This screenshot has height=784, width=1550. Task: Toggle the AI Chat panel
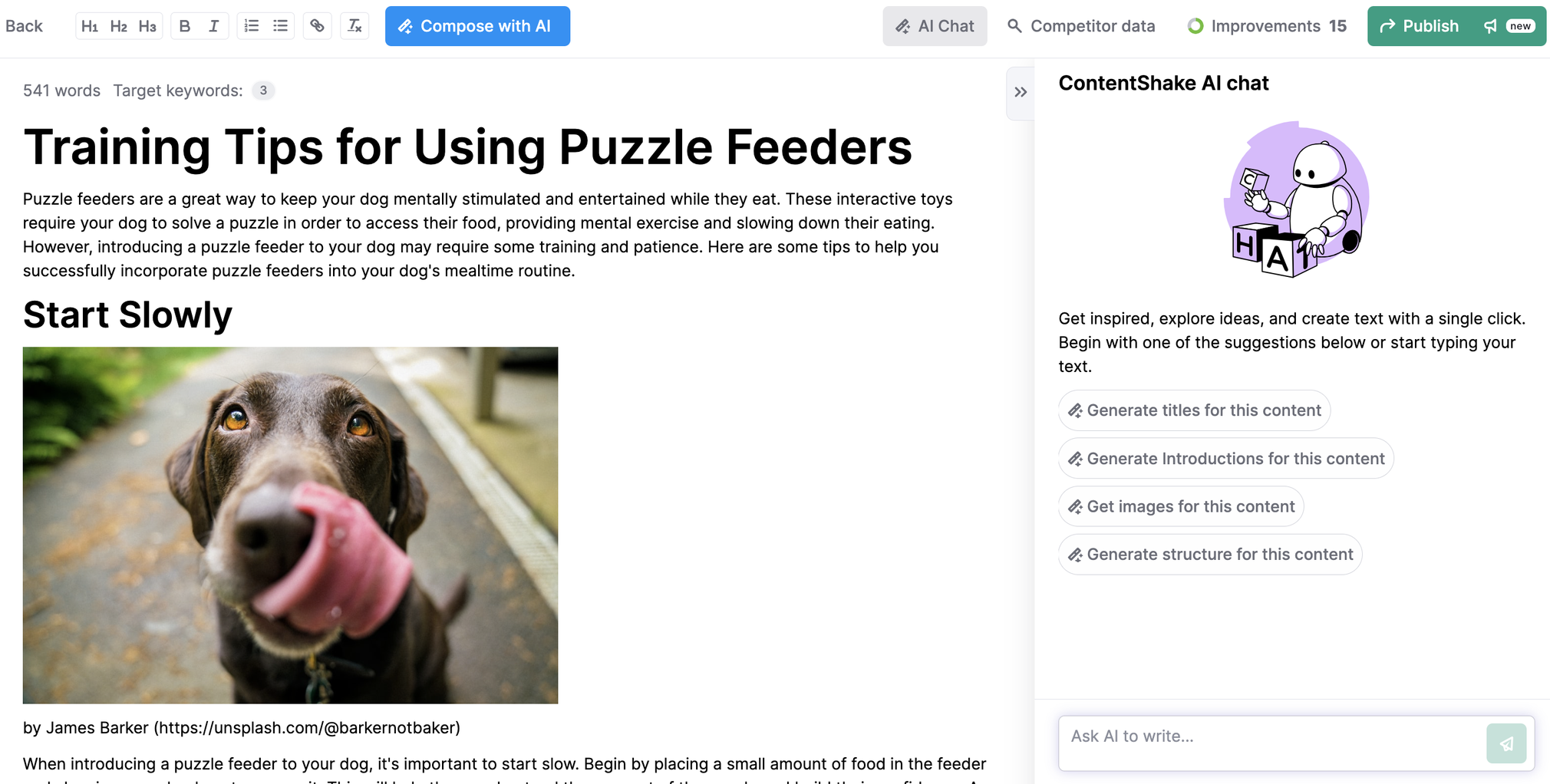click(x=935, y=26)
